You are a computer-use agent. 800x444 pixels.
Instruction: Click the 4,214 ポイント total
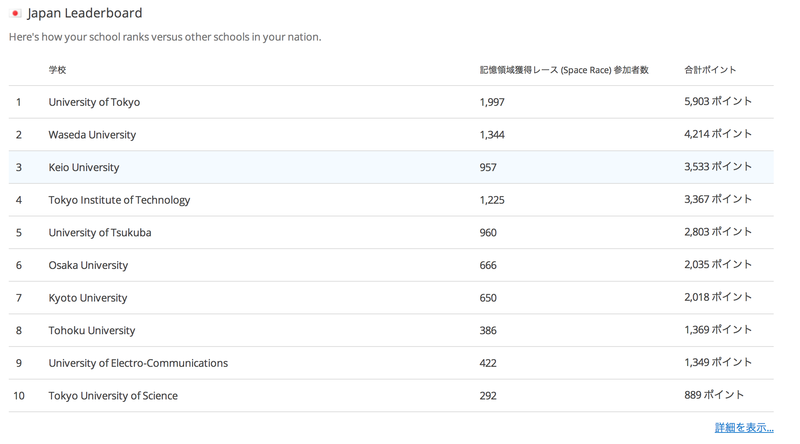click(x=718, y=134)
